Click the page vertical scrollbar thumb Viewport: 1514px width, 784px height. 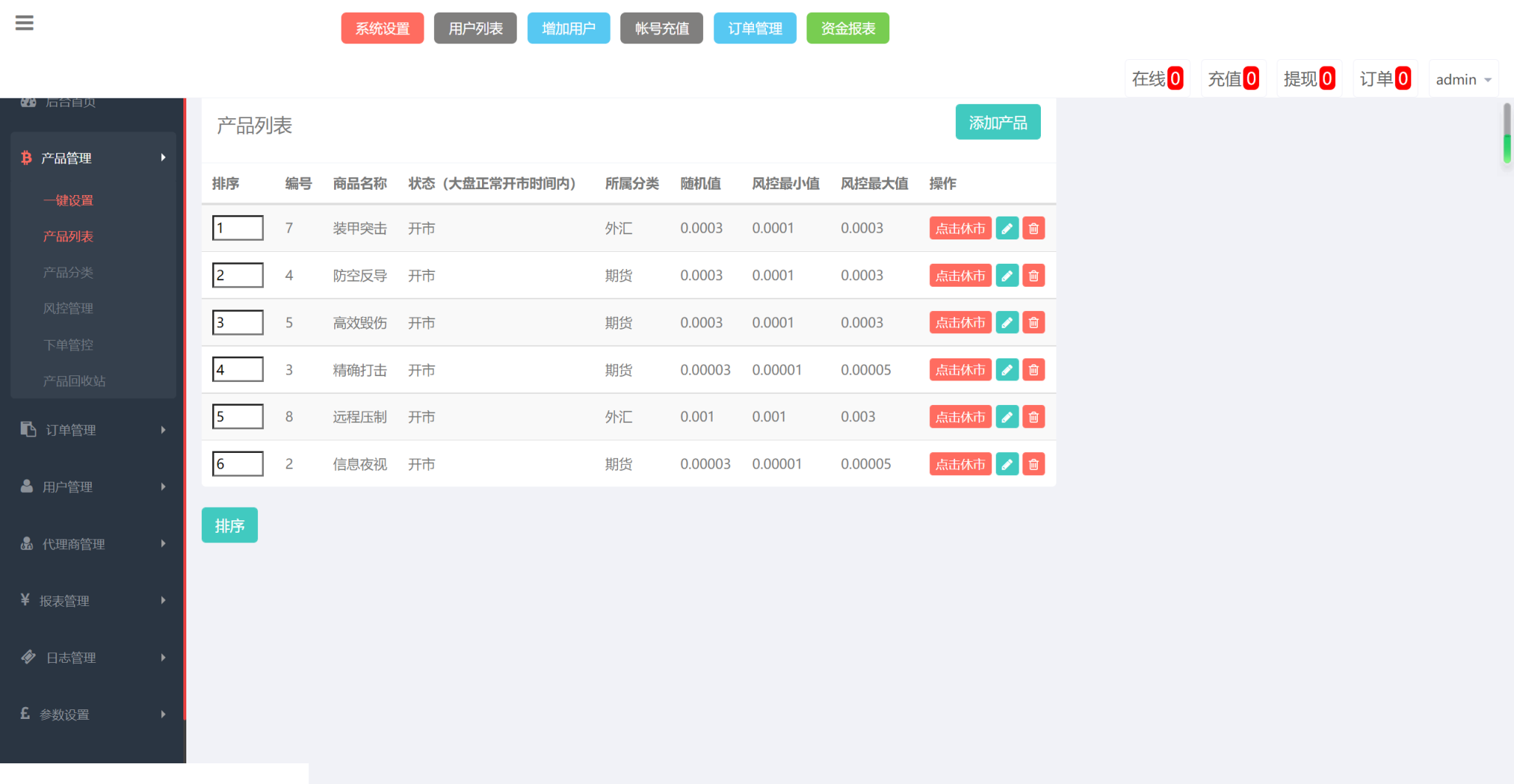point(1507,134)
